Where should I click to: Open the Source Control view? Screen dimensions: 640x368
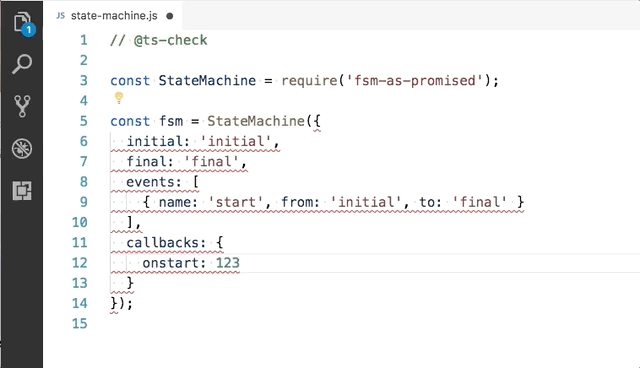[x=22, y=106]
